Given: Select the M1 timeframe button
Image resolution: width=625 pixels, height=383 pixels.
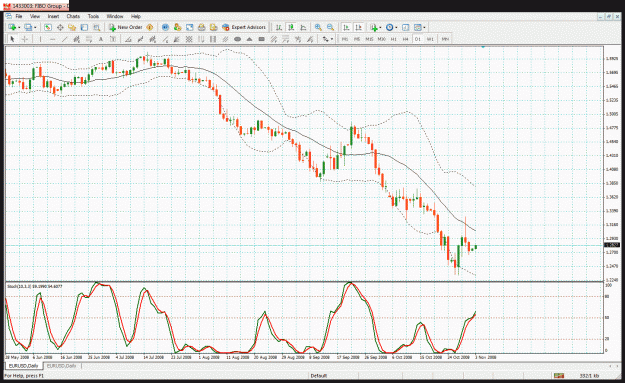Looking at the screenshot, I should click(x=345, y=39).
